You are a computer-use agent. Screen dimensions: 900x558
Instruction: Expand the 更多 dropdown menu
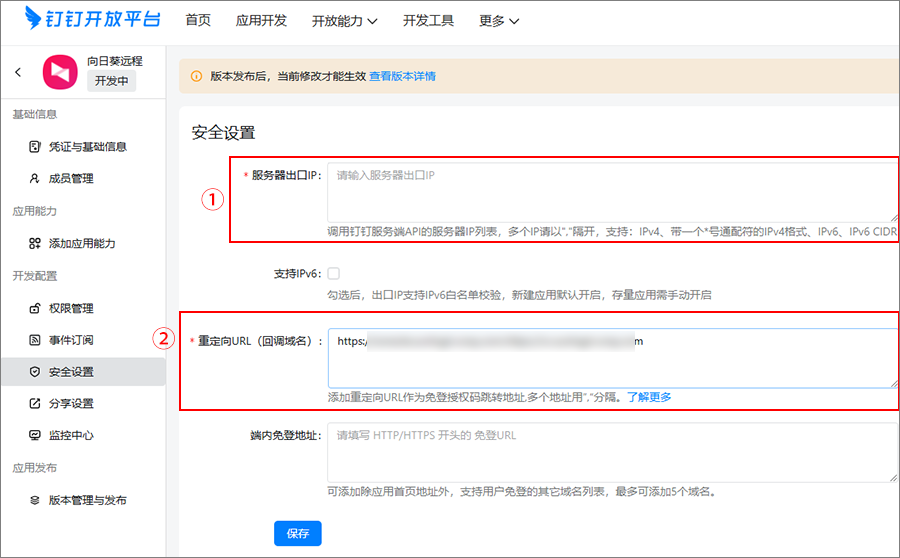click(499, 21)
